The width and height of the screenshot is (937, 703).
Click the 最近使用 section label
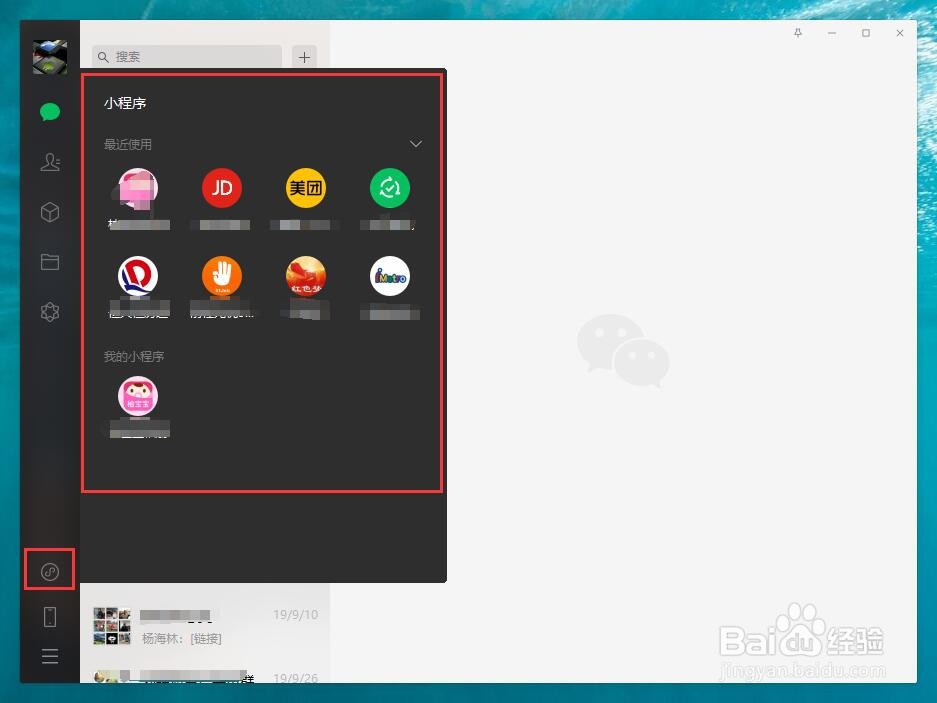128,144
